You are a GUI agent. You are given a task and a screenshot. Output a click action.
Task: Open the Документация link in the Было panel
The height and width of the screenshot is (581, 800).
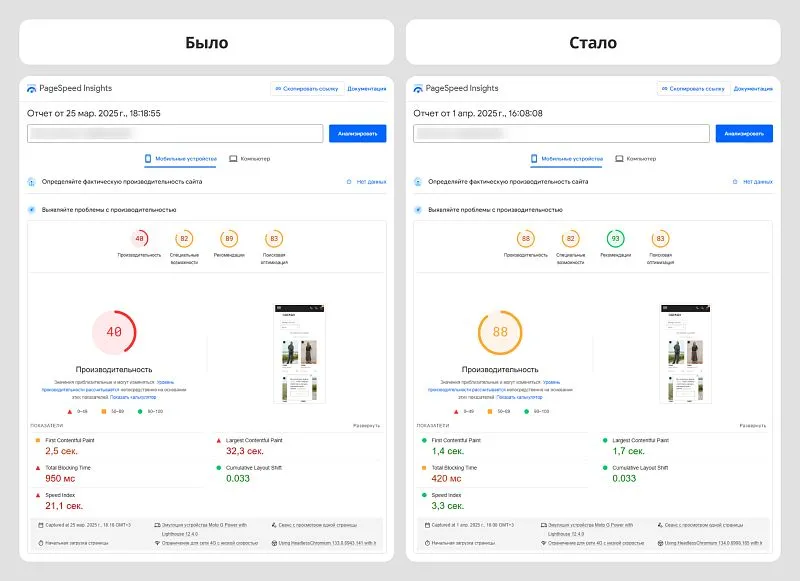click(x=367, y=89)
